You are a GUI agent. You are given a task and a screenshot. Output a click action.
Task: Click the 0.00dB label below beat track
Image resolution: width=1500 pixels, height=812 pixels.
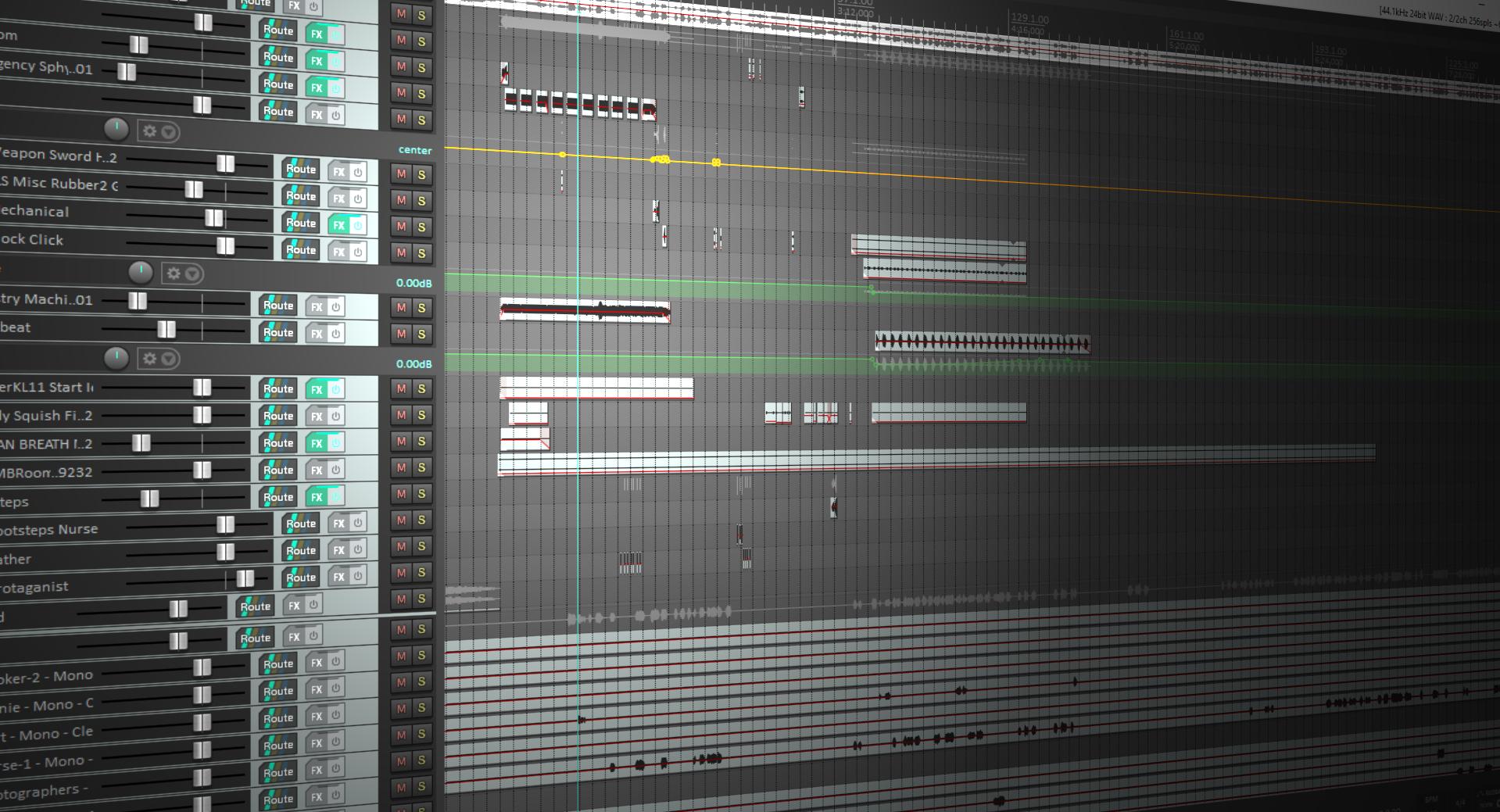click(x=413, y=363)
